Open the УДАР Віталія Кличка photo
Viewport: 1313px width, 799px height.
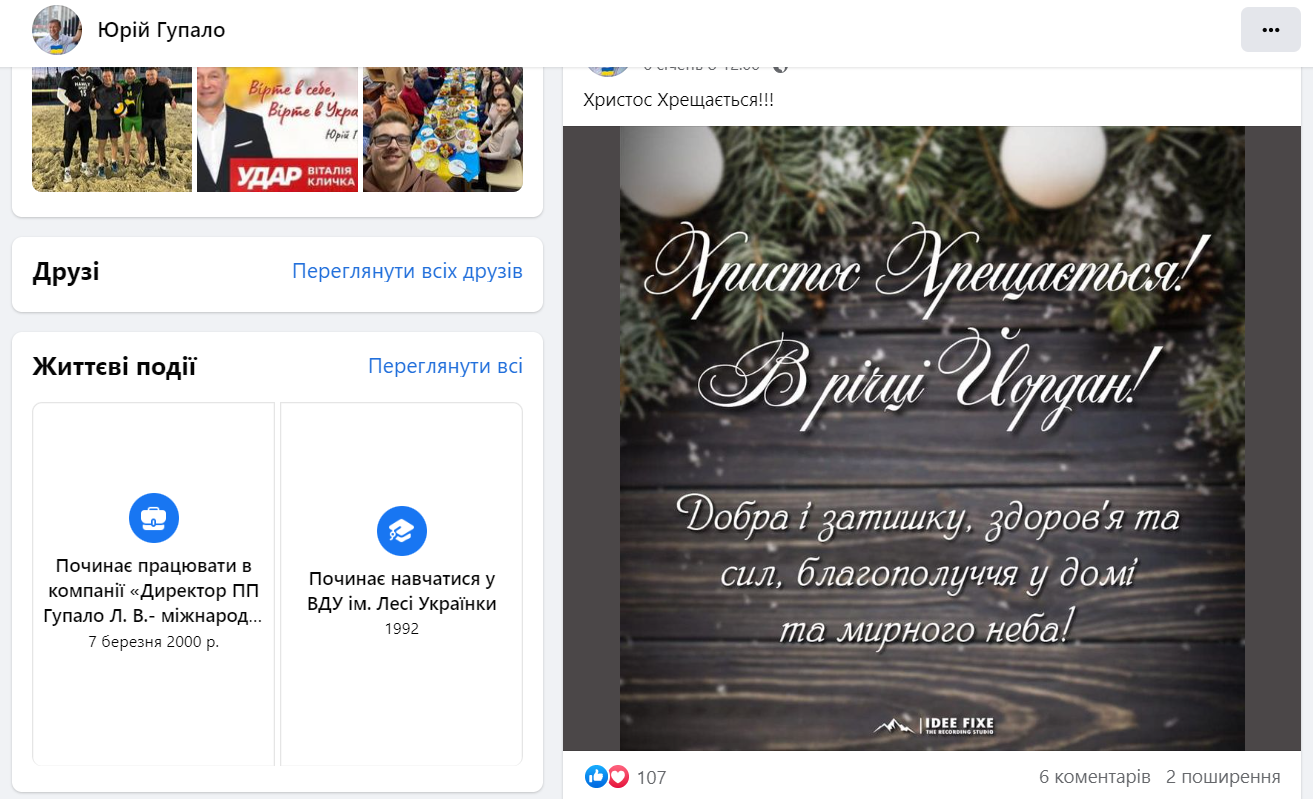point(277,129)
